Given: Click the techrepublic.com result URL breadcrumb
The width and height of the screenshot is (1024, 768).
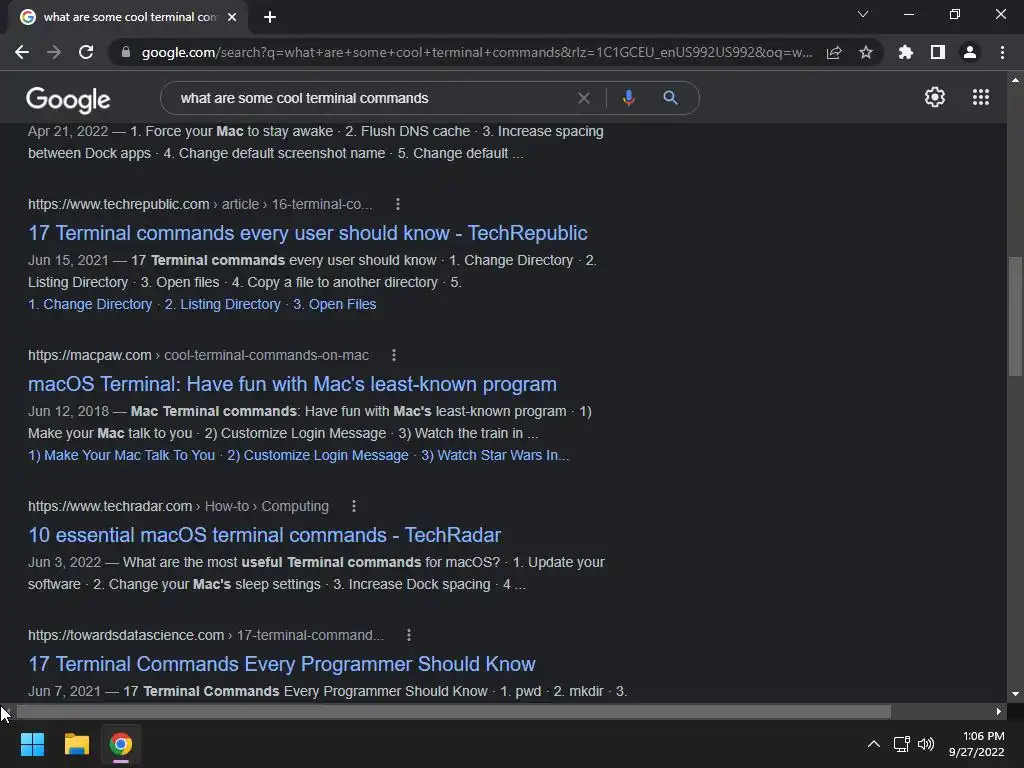Looking at the screenshot, I should click(x=200, y=204).
